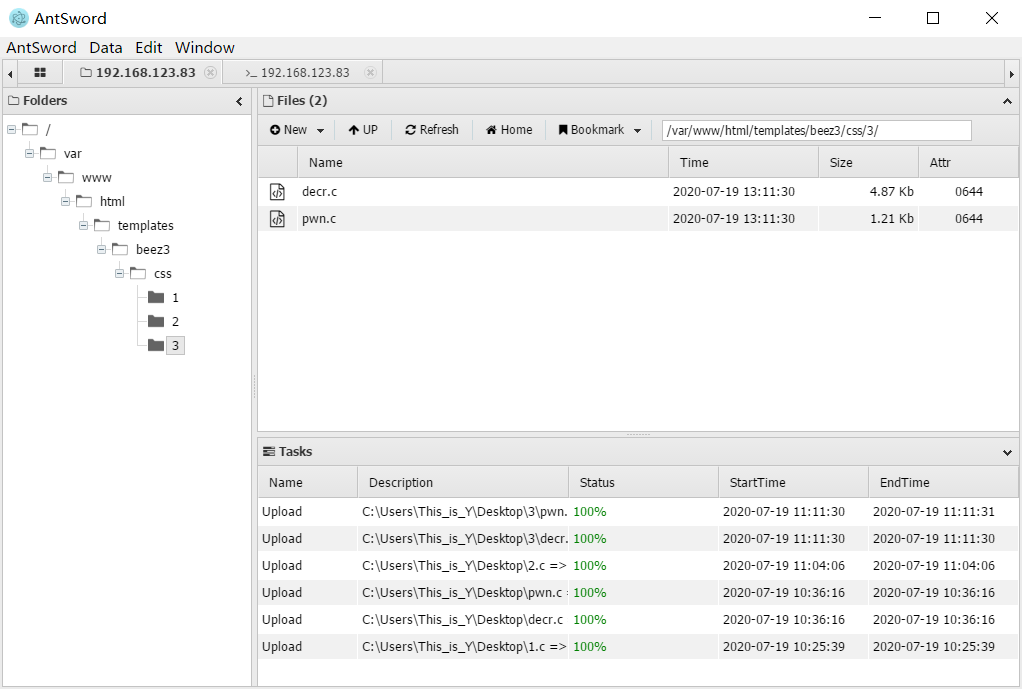Click the Tasks Status column header
This screenshot has height=689, width=1022.
click(643, 482)
